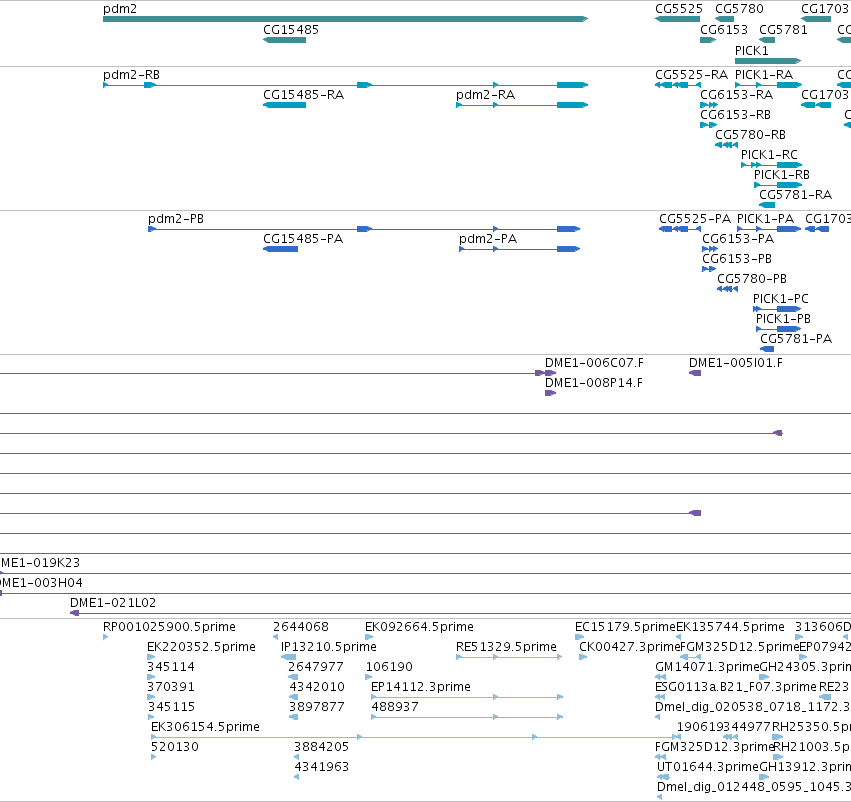Select the CG15485-PA protein bar

[281, 249]
